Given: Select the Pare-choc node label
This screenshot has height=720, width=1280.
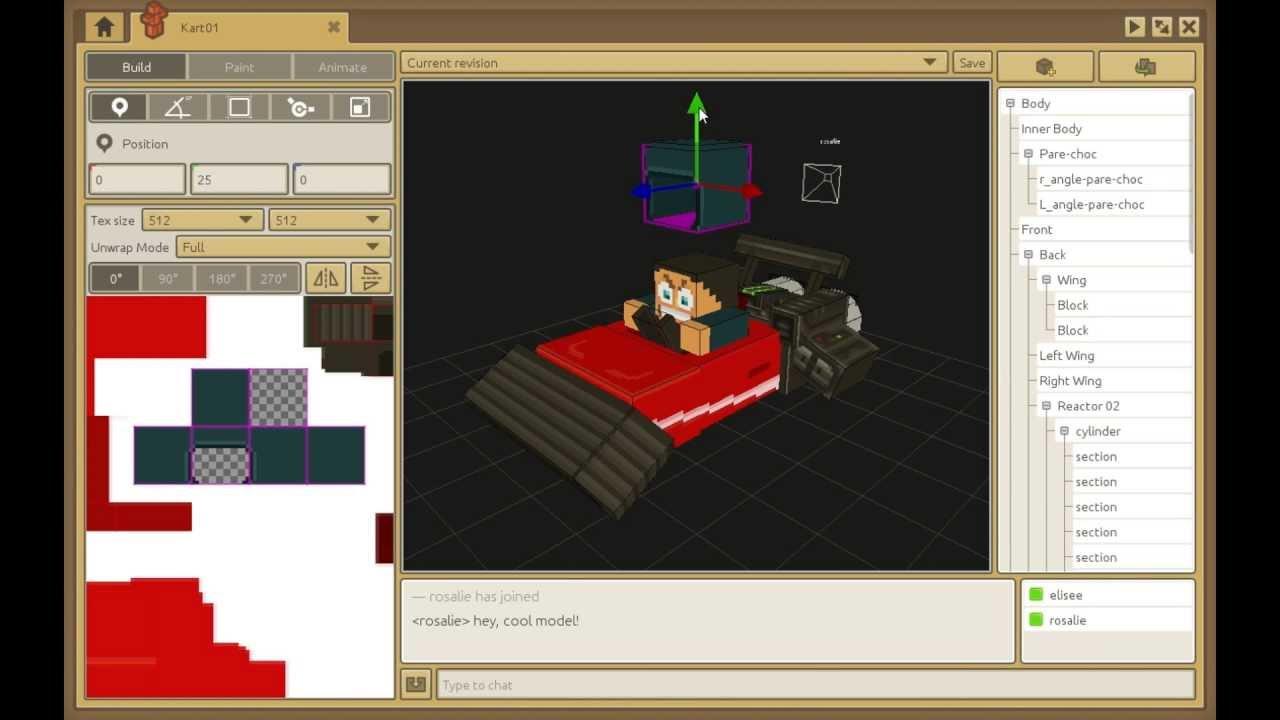Looking at the screenshot, I should [x=1068, y=154].
